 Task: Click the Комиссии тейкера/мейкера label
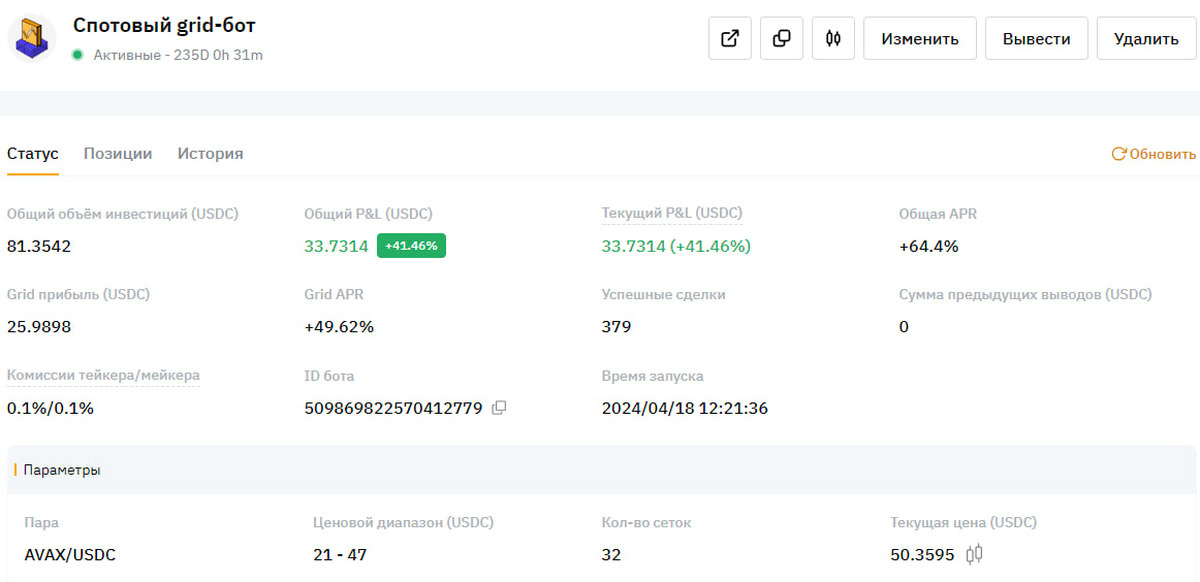click(x=103, y=376)
